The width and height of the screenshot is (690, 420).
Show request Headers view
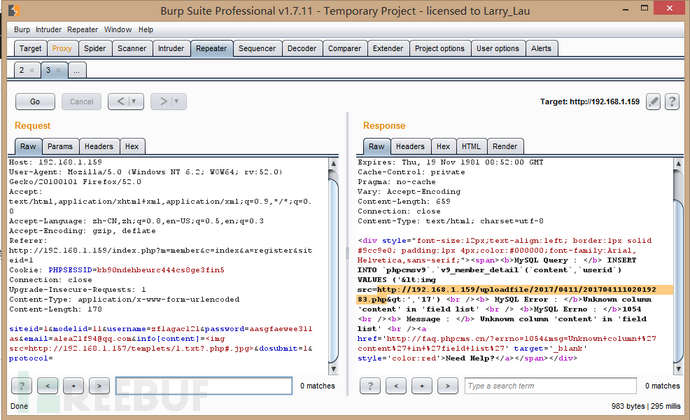pos(99,146)
